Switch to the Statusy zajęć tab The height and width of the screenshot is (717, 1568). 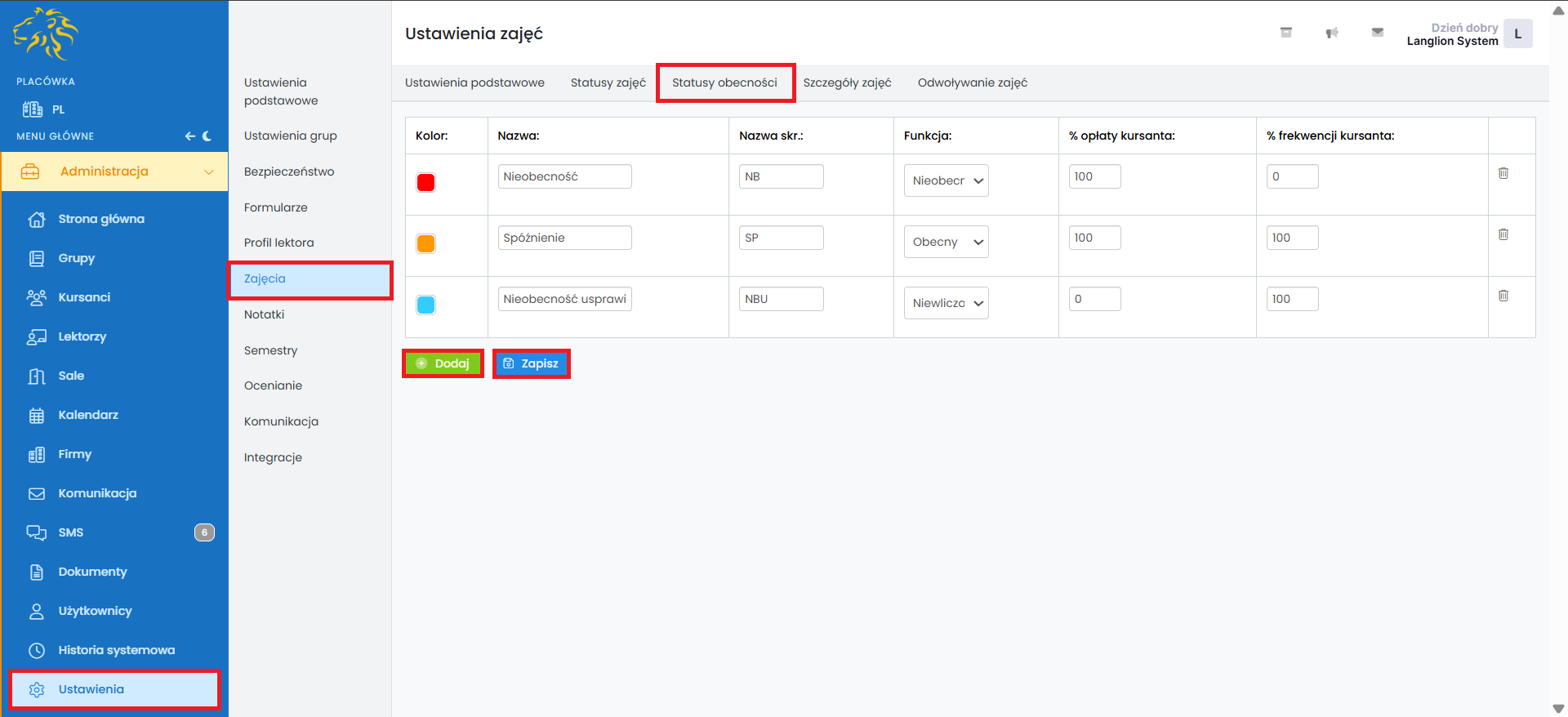tap(608, 82)
